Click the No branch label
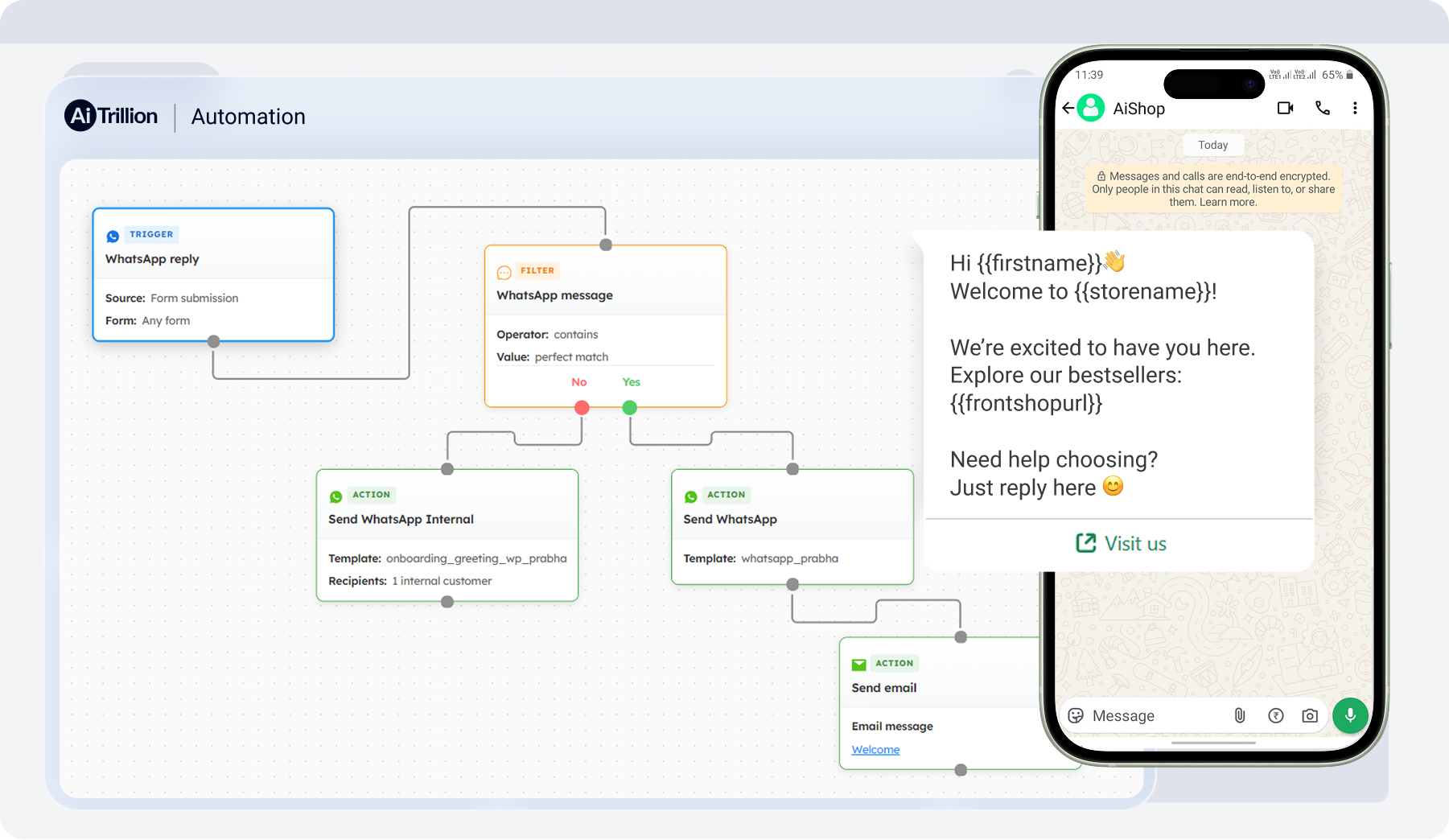Viewport: 1449px width, 840px height. 579,382
